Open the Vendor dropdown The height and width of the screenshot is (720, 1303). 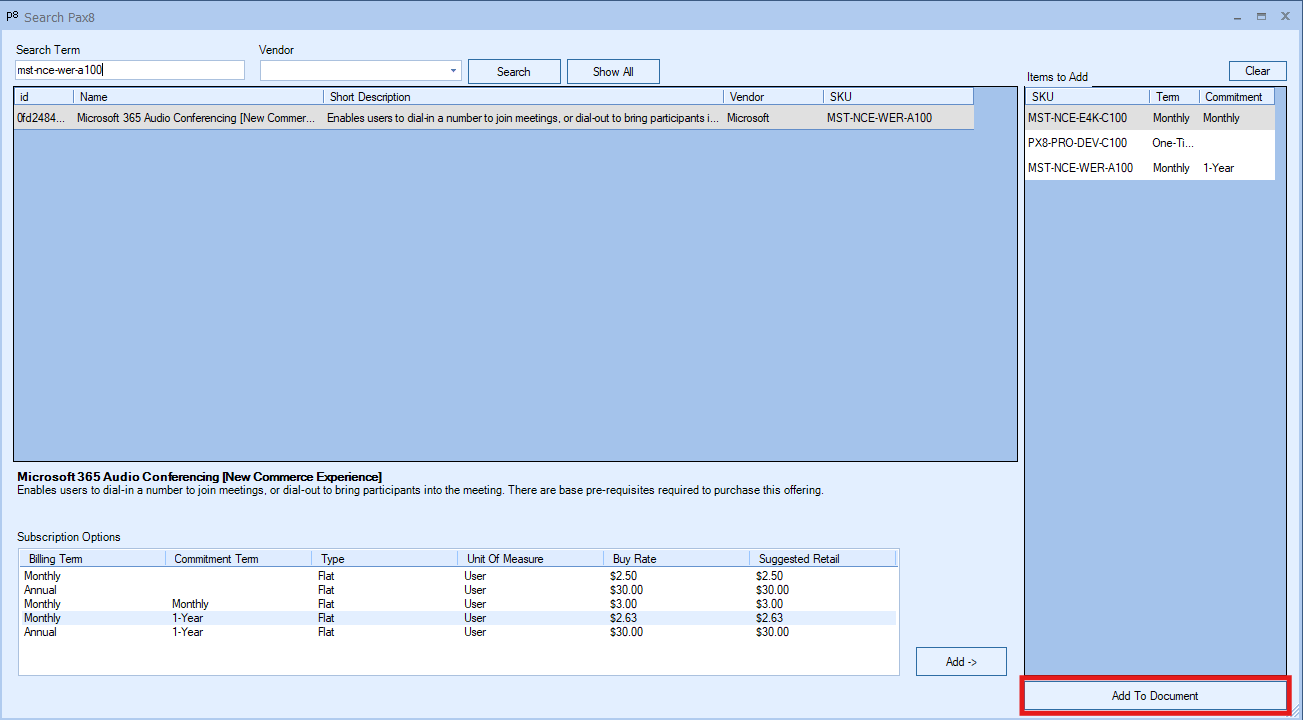tap(453, 71)
